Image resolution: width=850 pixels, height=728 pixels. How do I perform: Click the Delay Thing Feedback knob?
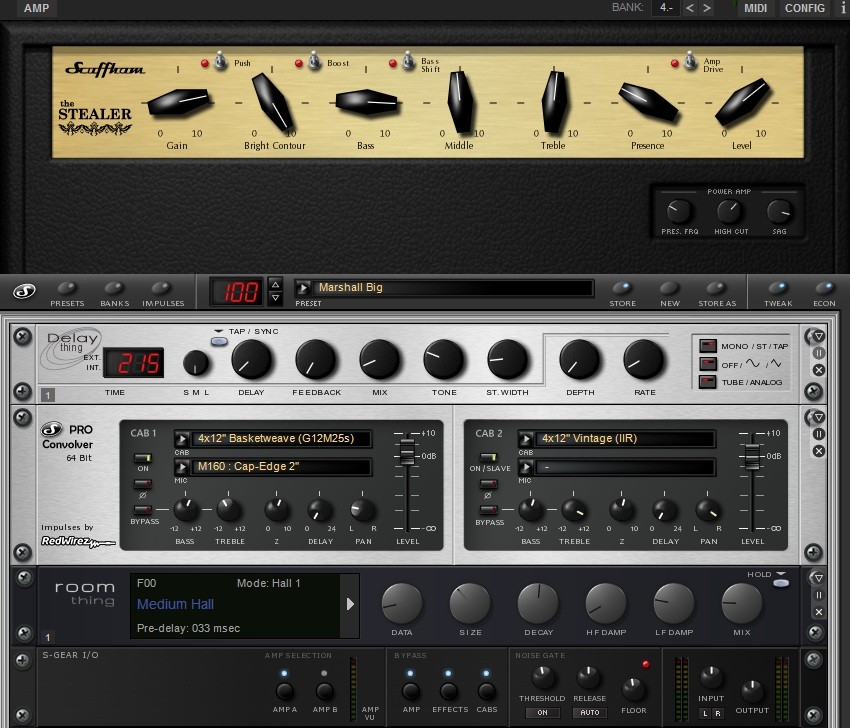pos(315,359)
